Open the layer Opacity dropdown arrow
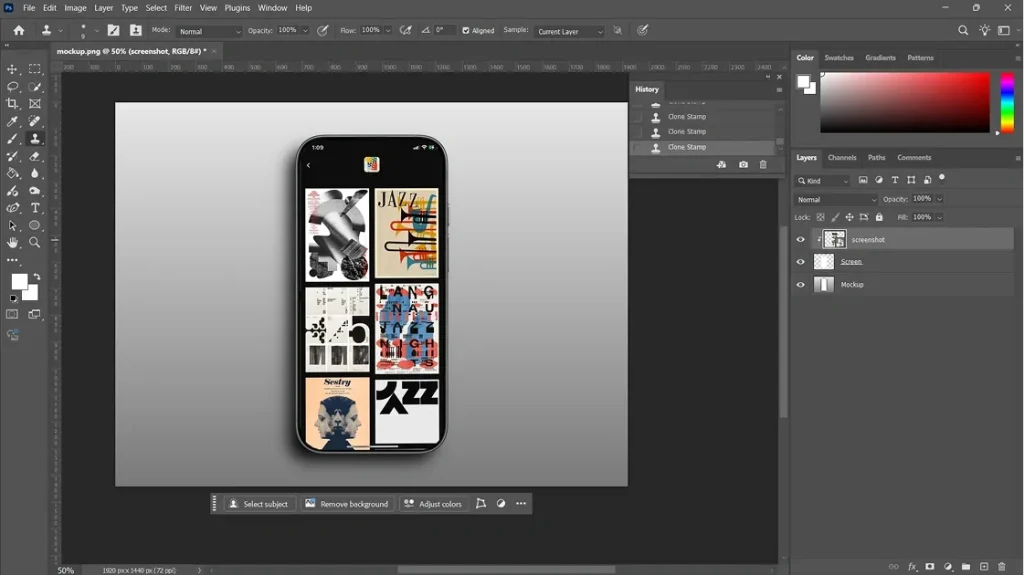The width and height of the screenshot is (1024, 575). 940,199
